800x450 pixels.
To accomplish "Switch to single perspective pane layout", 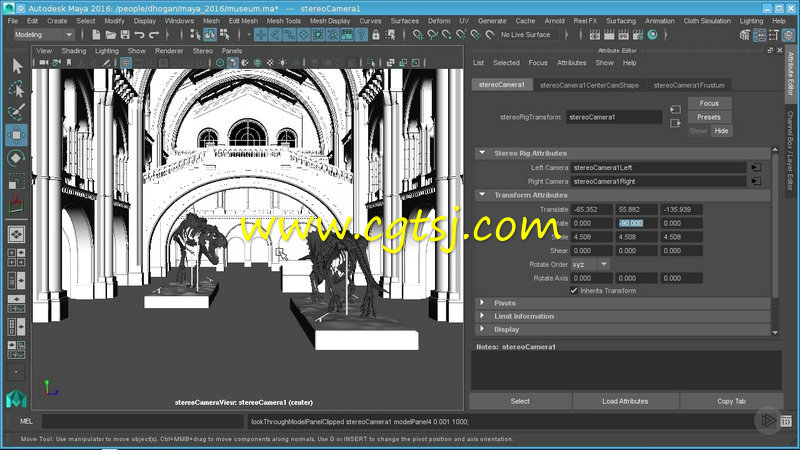I will point(16,234).
